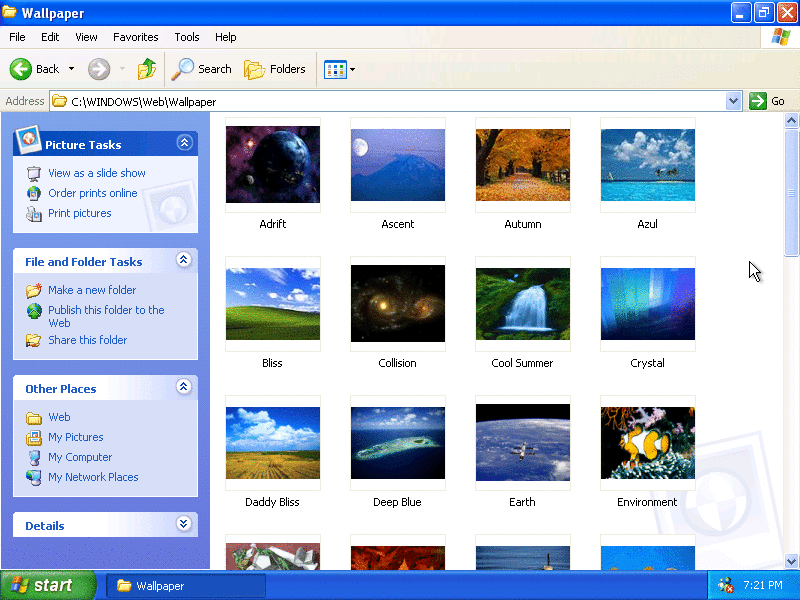Image resolution: width=800 pixels, height=600 pixels.
Task: Click Publish this folder to the Web
Action: click(x=106, y=316)
